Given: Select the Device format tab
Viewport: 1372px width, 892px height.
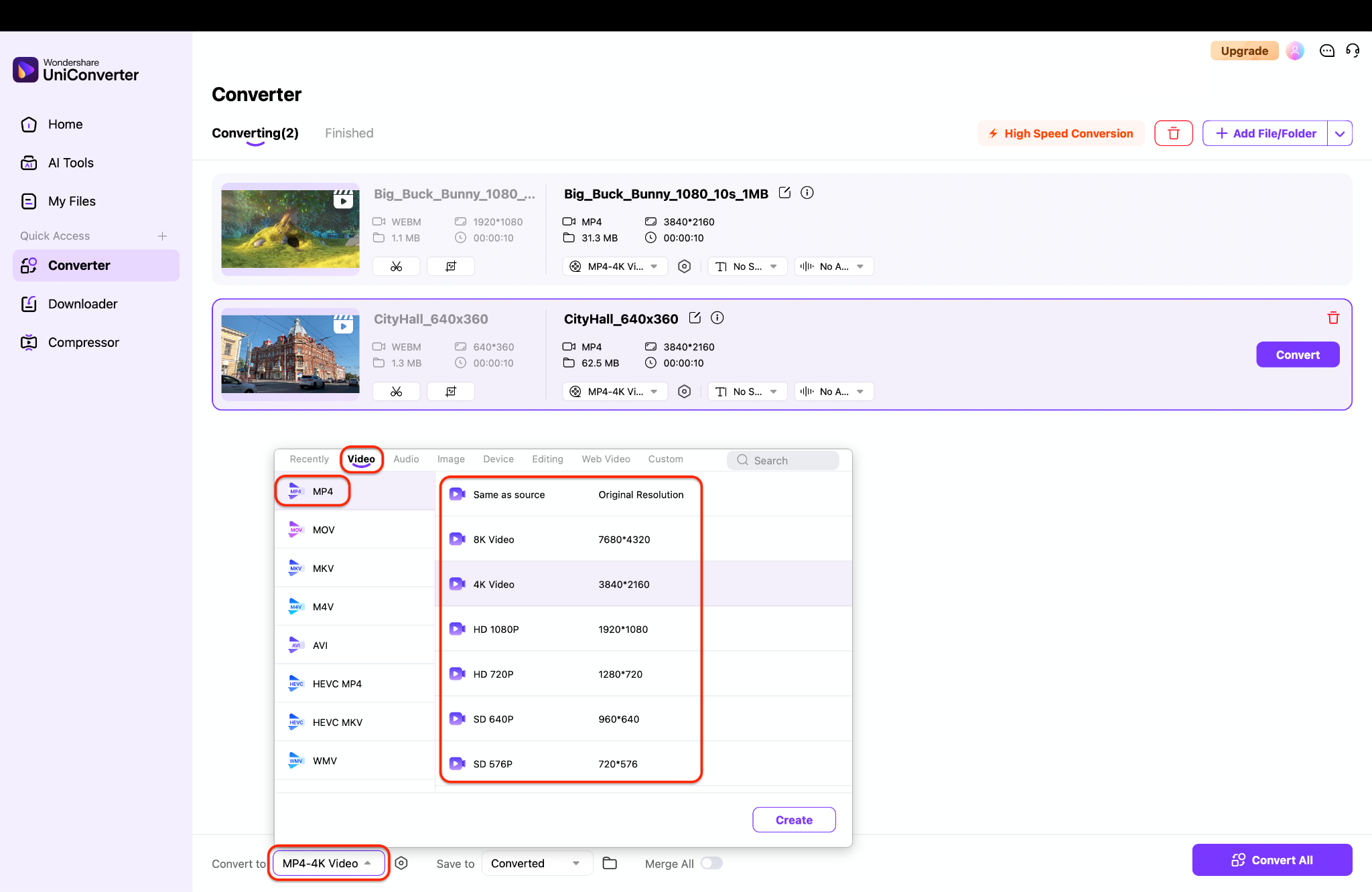Looking at the screenshot, I should [498, 459].
